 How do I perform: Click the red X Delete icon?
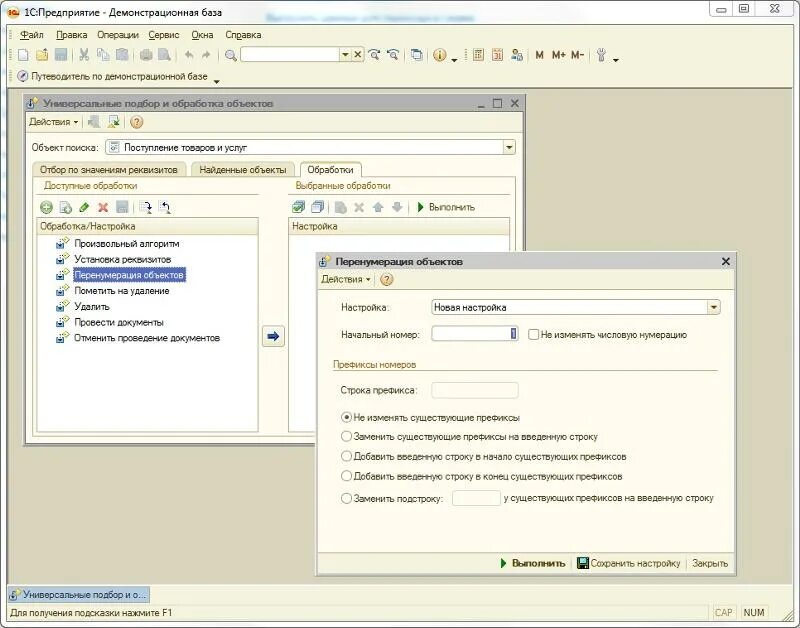pos(103,207)
